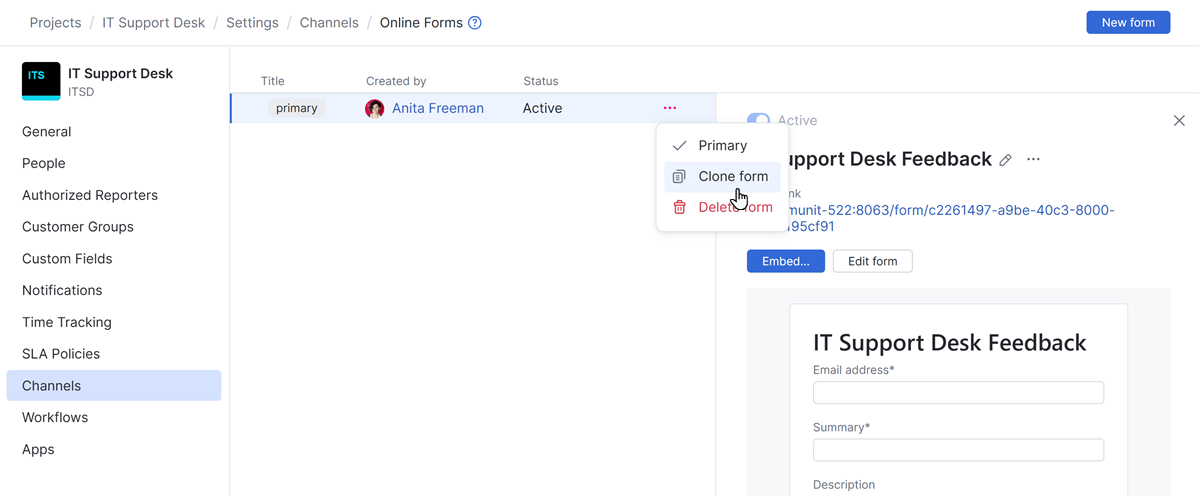This screenshot has width=1199, height=496.
Task: Click the Active status in the row
Action: pyautogui.click(x=542, y=109)
